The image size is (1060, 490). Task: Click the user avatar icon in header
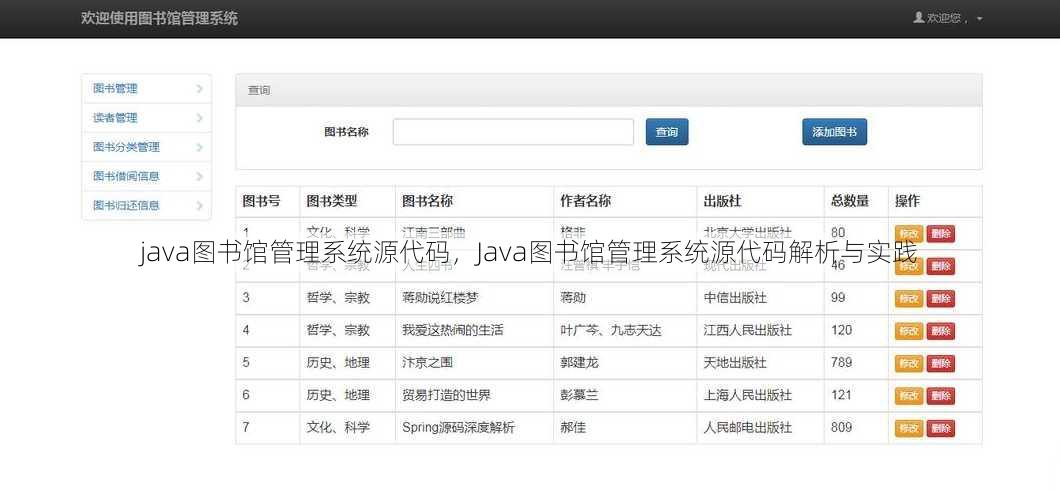(919, 18)
